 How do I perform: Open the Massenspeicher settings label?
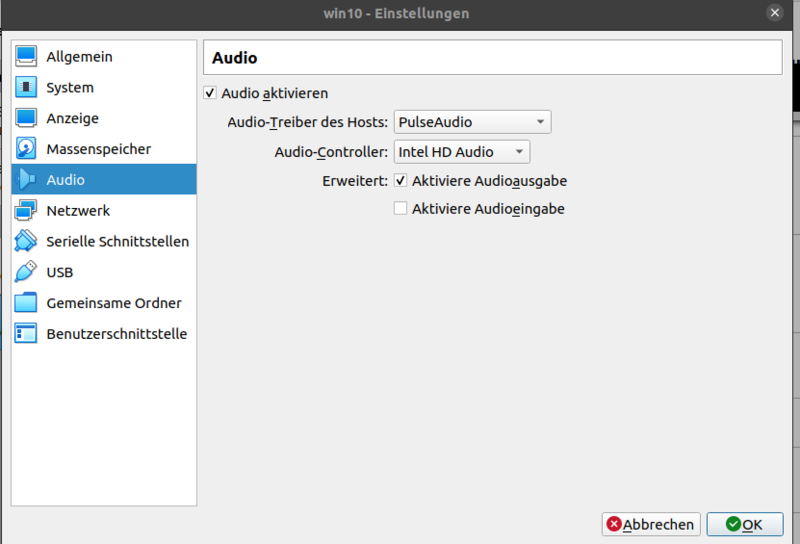point(98,150)
